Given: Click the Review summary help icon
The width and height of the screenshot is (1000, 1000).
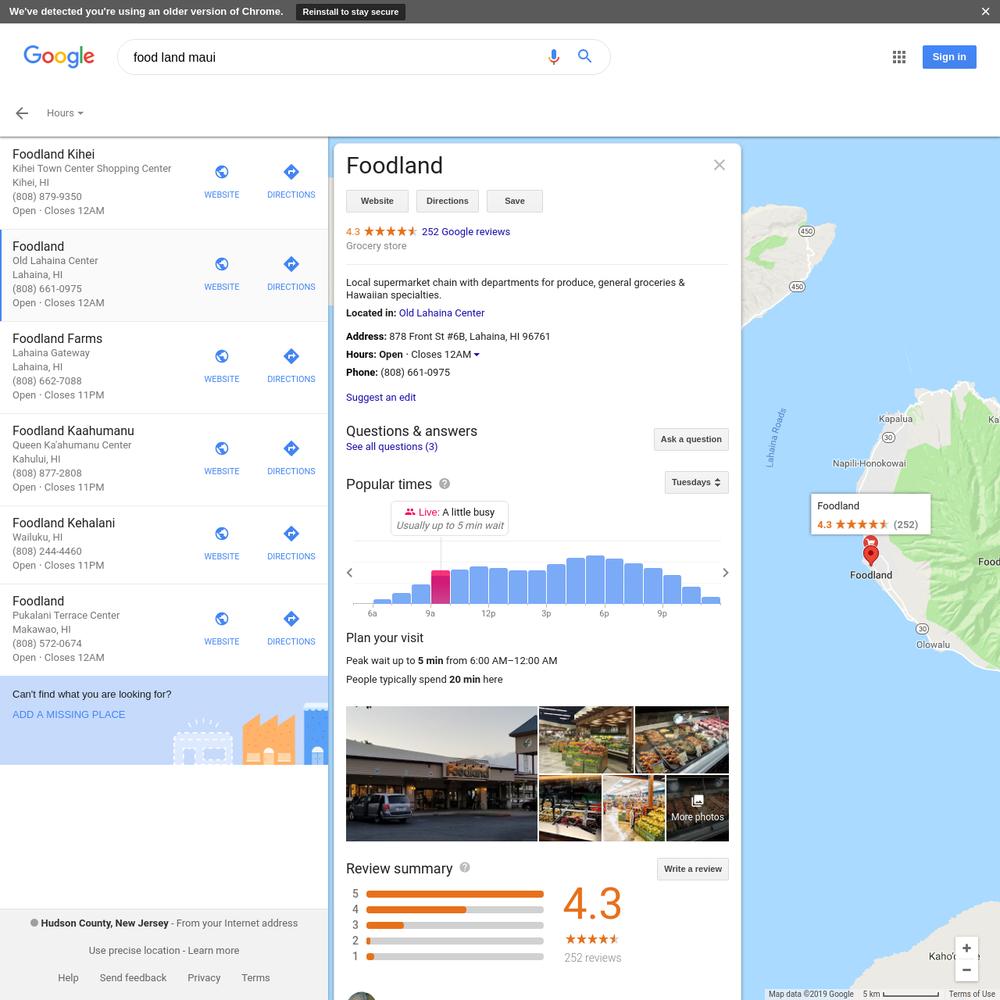Looking at the screenshot, I should click(x=465, y=867).
